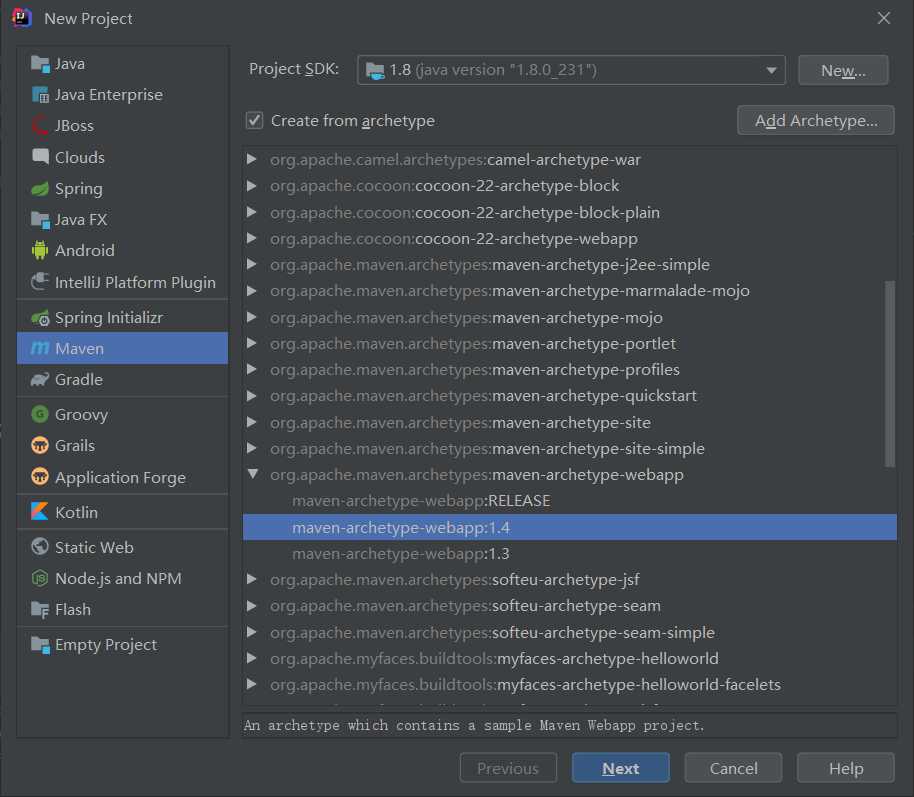
Task: Select the Empty Project icon
Action: (40, 645)
